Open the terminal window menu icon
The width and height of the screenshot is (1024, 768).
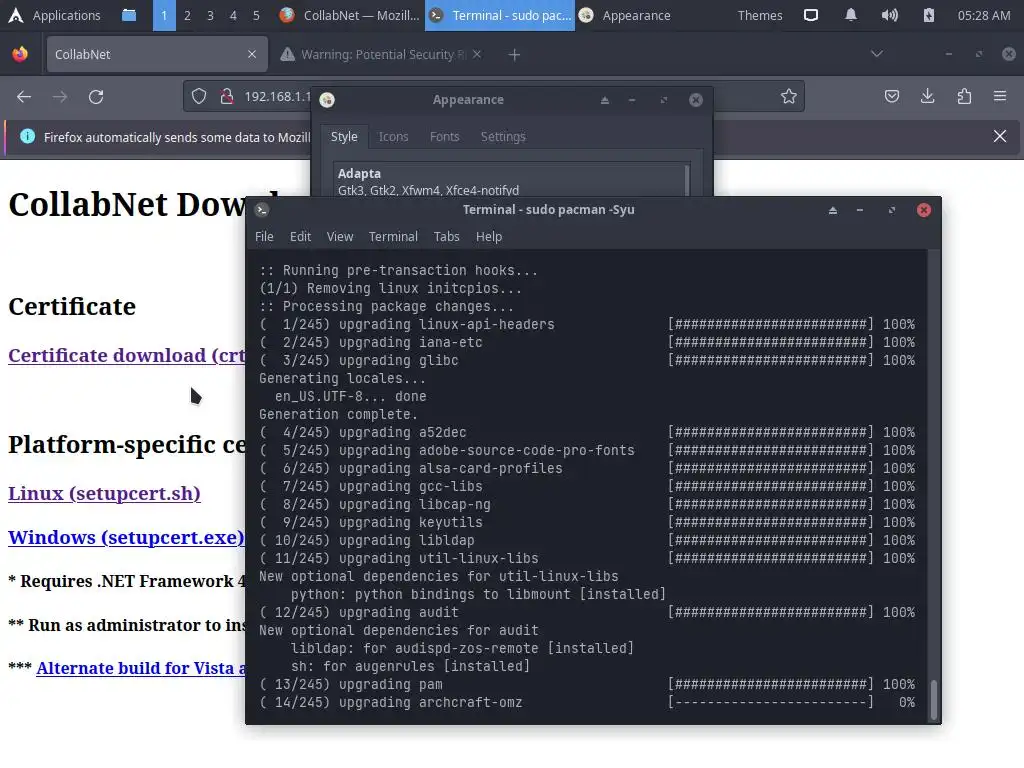(262, 210)
